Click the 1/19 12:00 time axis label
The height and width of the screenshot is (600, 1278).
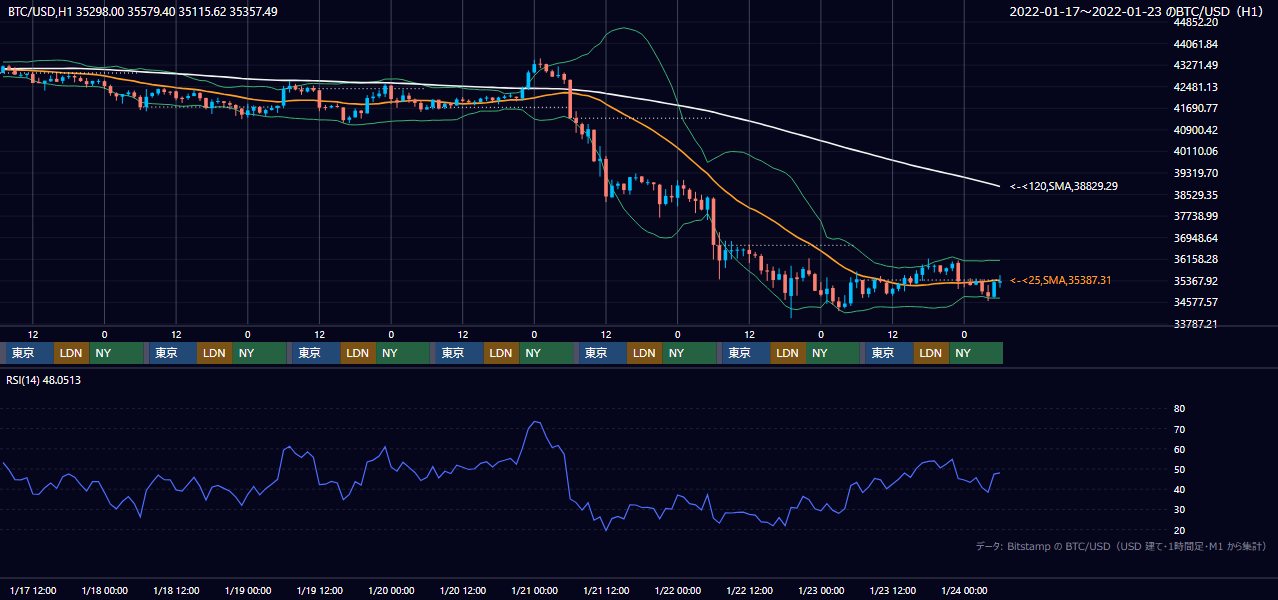click(320, 590)
